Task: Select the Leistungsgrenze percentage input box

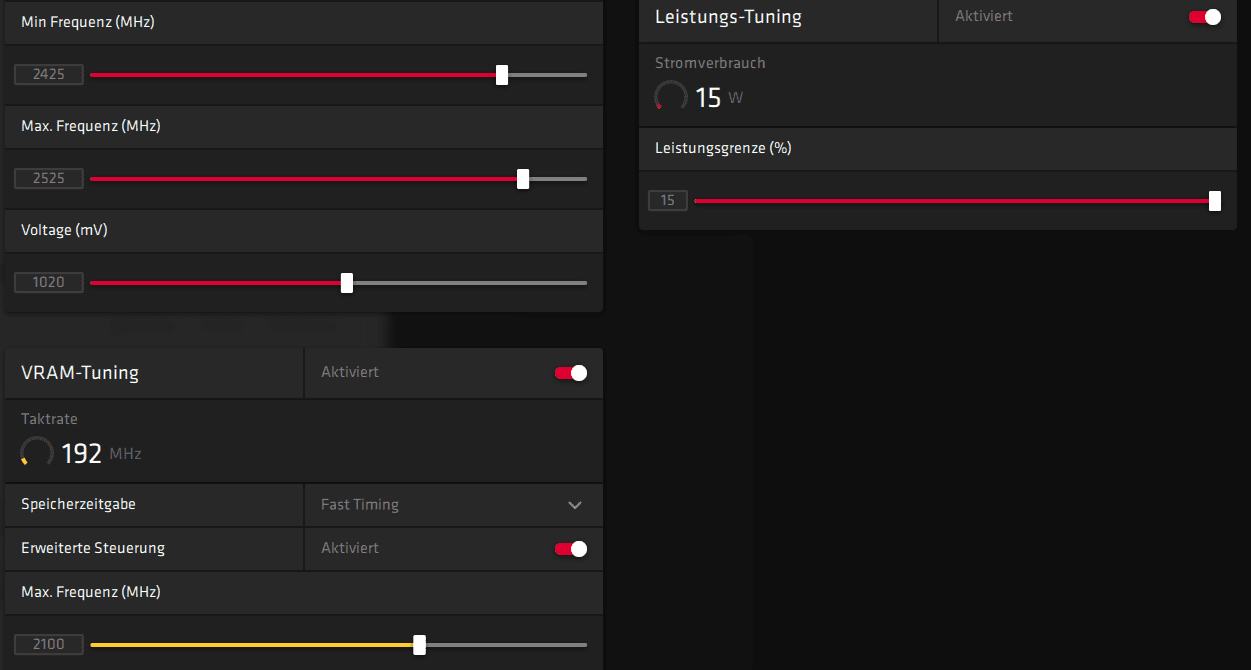Action: coord(667,200)
